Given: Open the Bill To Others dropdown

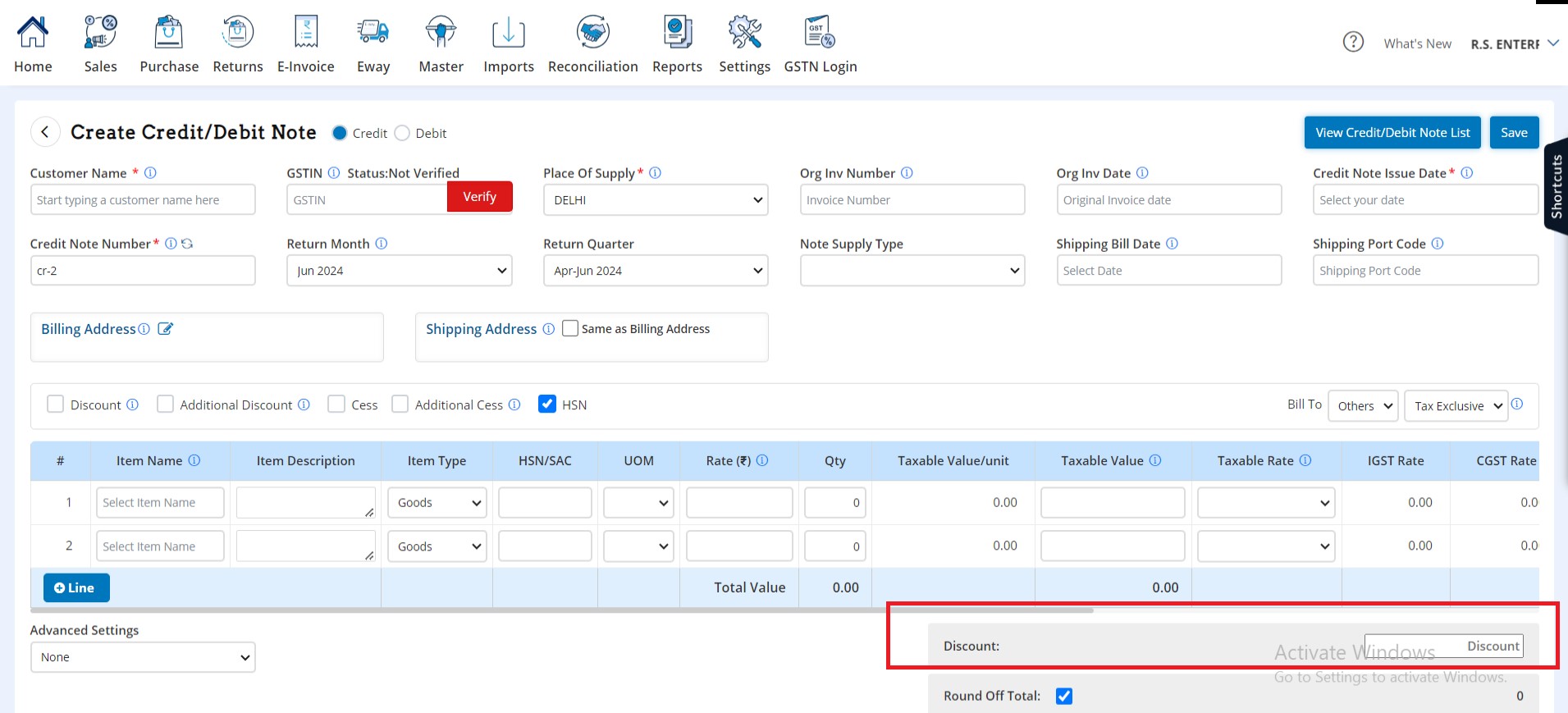Looking at the screenshot, I should pyautogui.click(x=1363, y=406).
